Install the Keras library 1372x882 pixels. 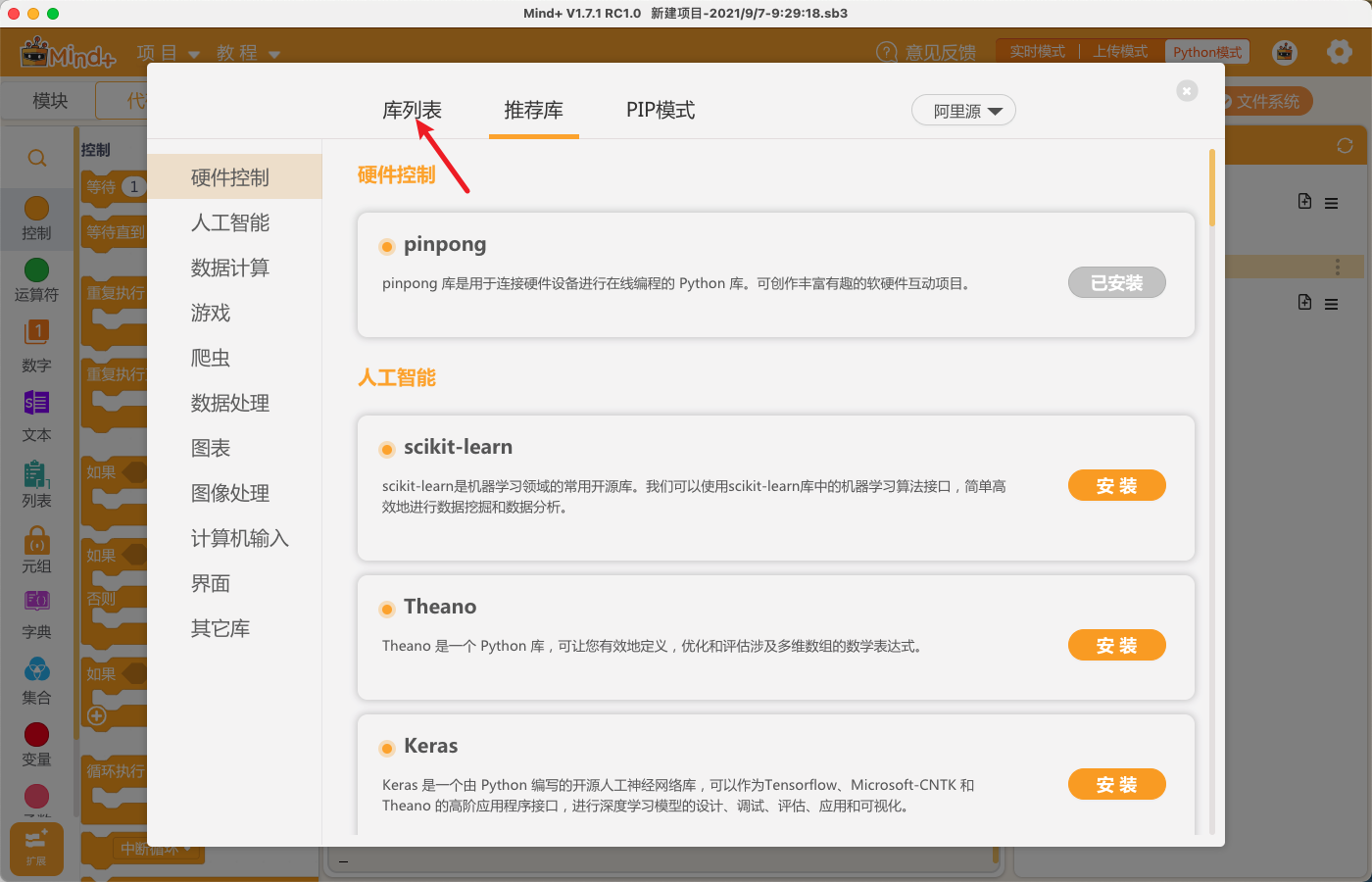[1117, 784]
